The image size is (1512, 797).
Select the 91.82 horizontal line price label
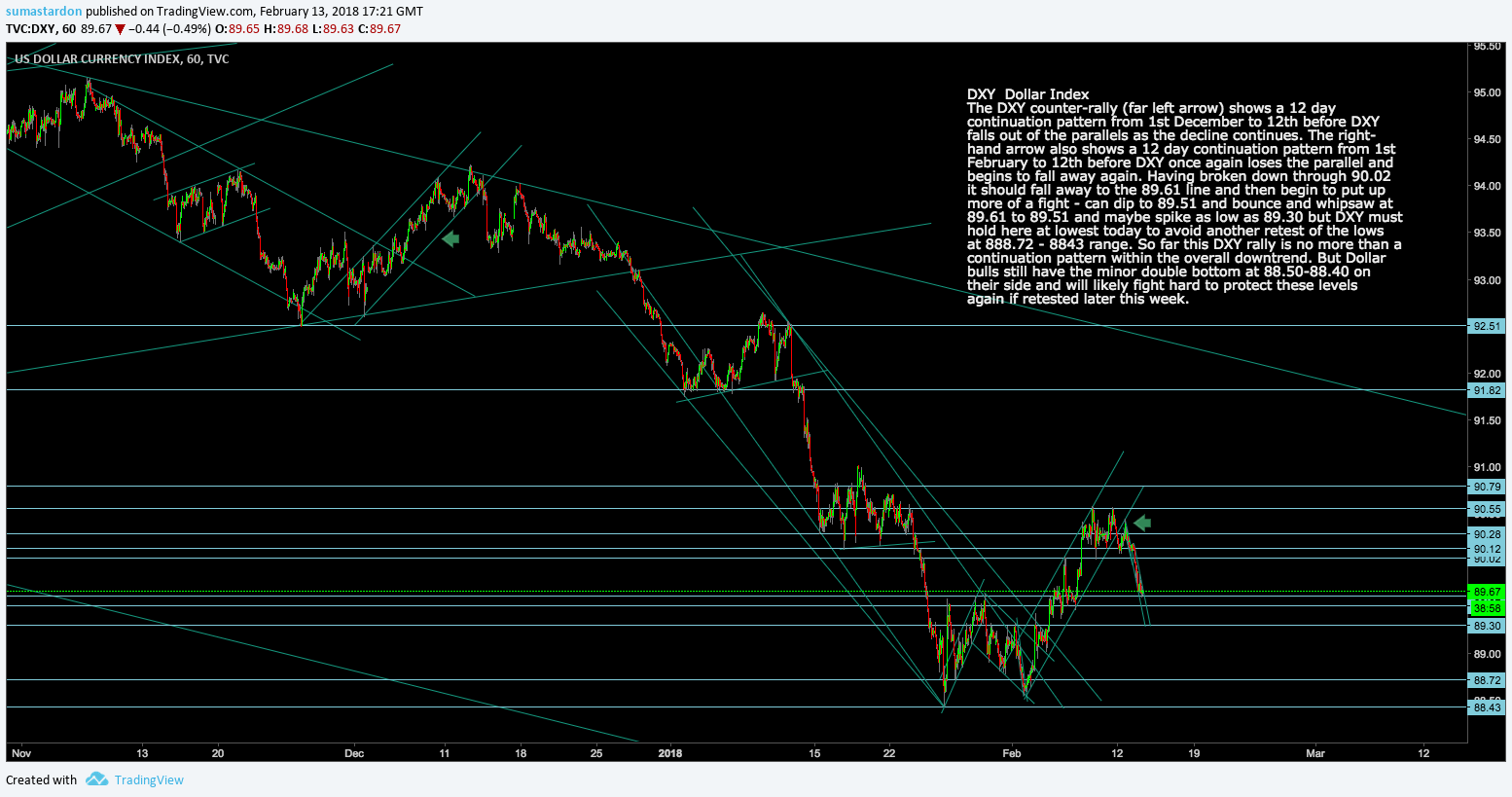point(1486,390)
